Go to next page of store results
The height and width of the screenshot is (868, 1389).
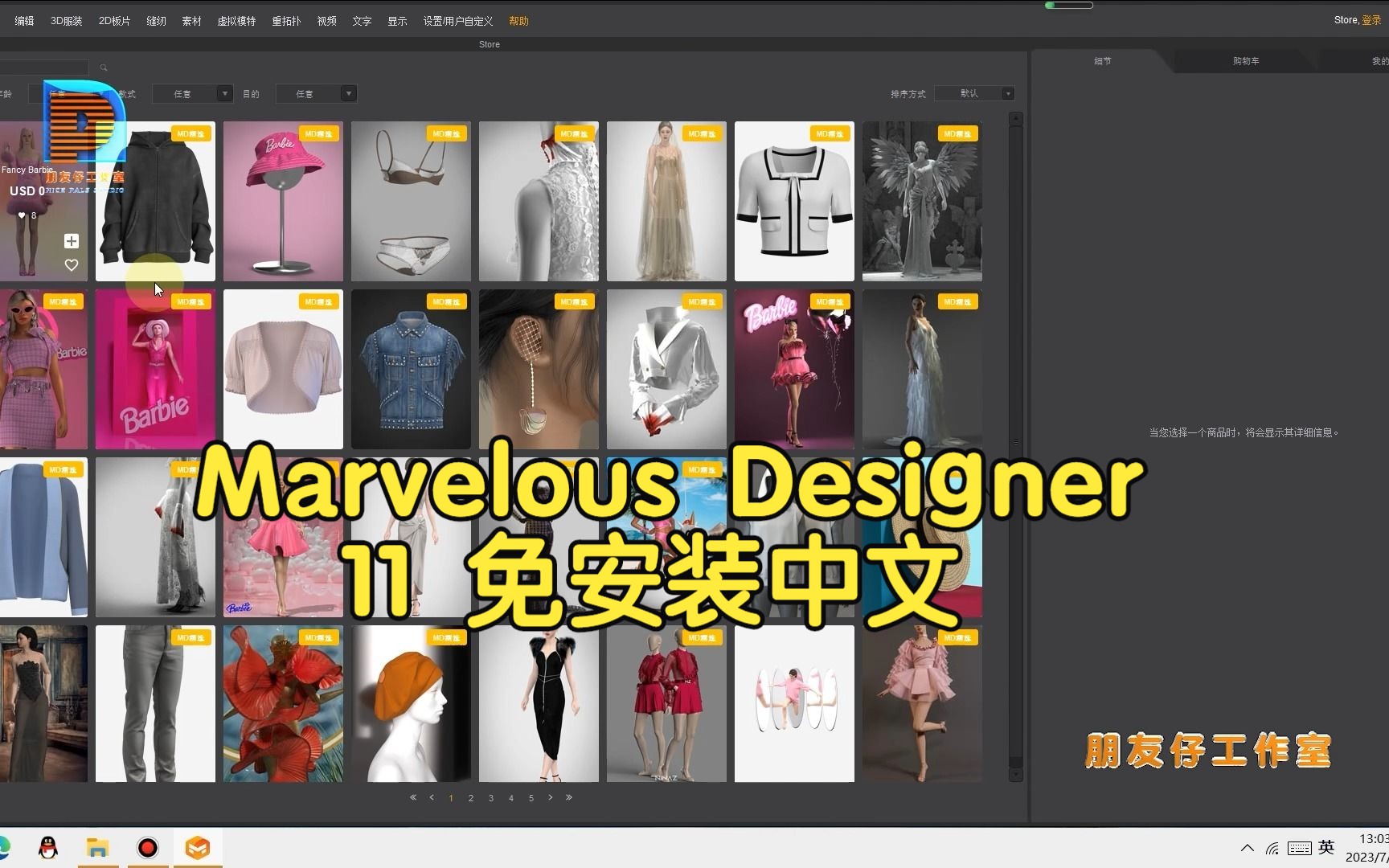click(551, 797)
